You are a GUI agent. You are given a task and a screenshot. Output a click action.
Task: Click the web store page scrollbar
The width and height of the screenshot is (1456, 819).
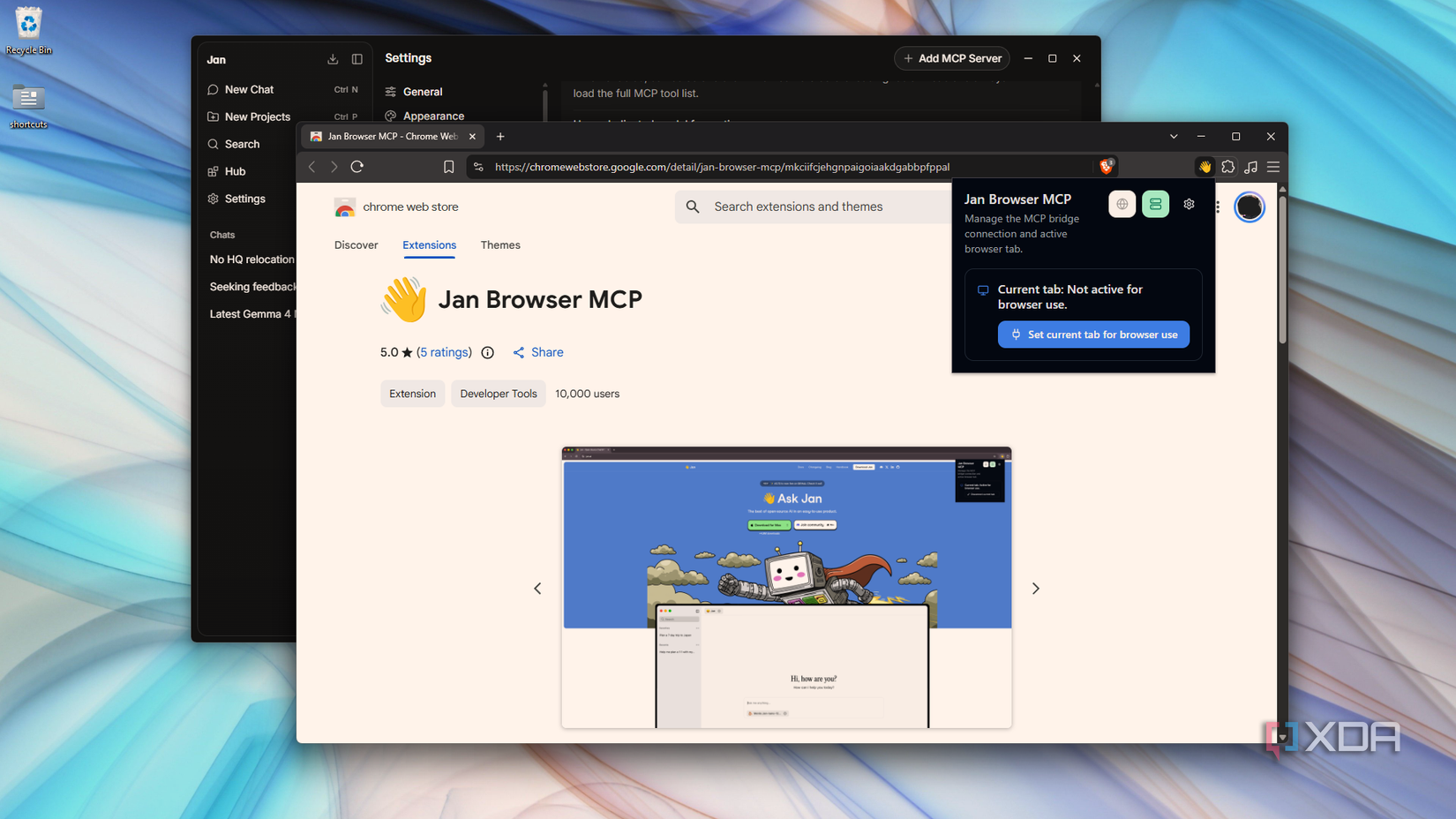tap(1282, 269)
